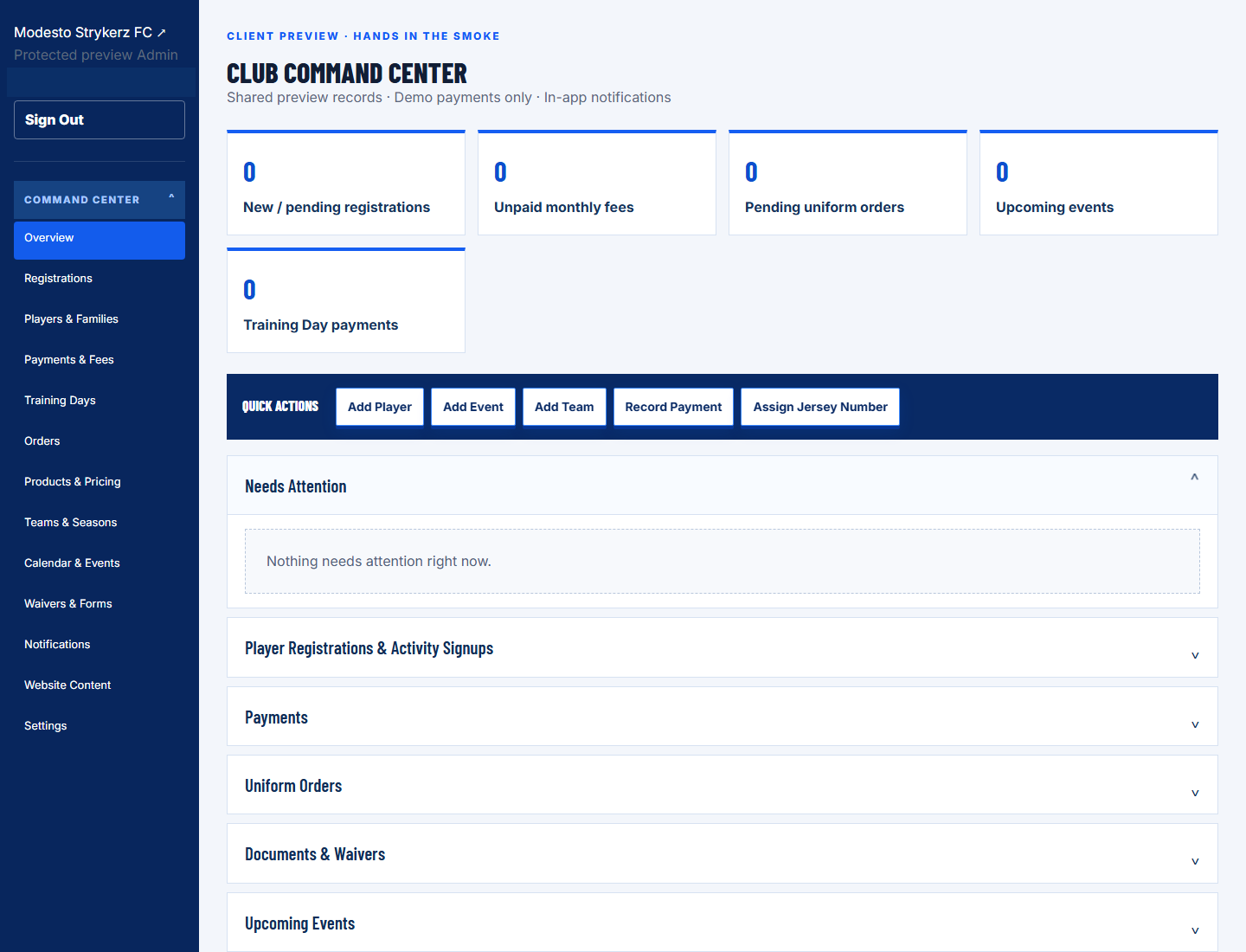The height and width of the screenshot is (952, 1246).
Task: Click Assign Jersey Number button
Action: [x=820, y=407]
